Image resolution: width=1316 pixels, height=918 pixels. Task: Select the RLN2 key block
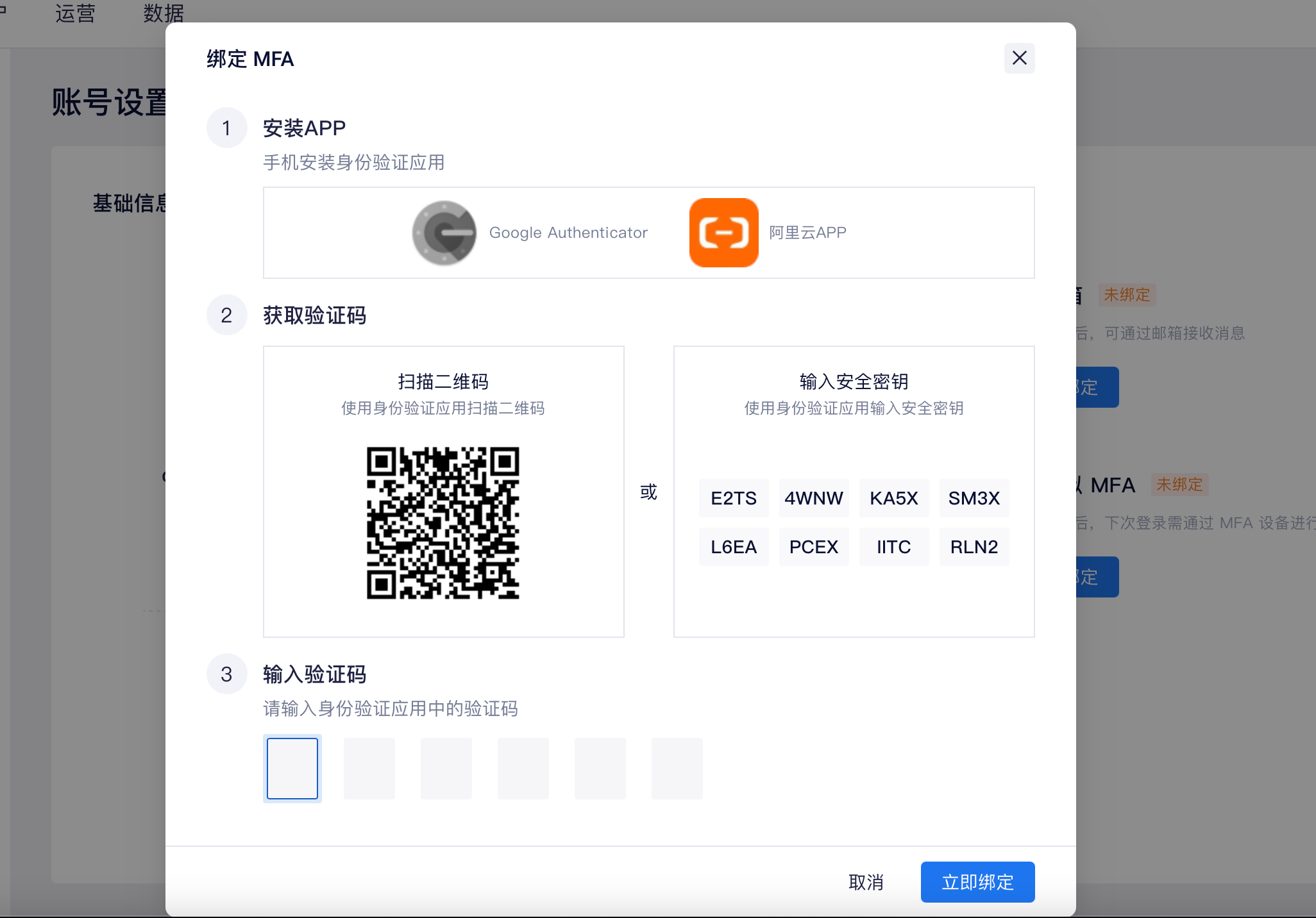tap(974, 547)
